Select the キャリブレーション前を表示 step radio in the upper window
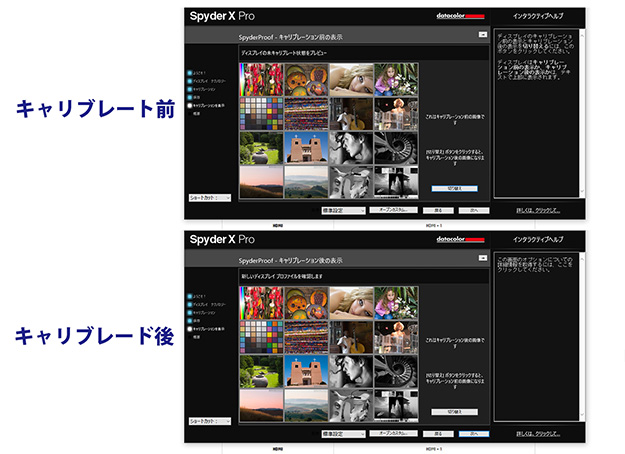The image size is (625, 454). pos(189,104)
